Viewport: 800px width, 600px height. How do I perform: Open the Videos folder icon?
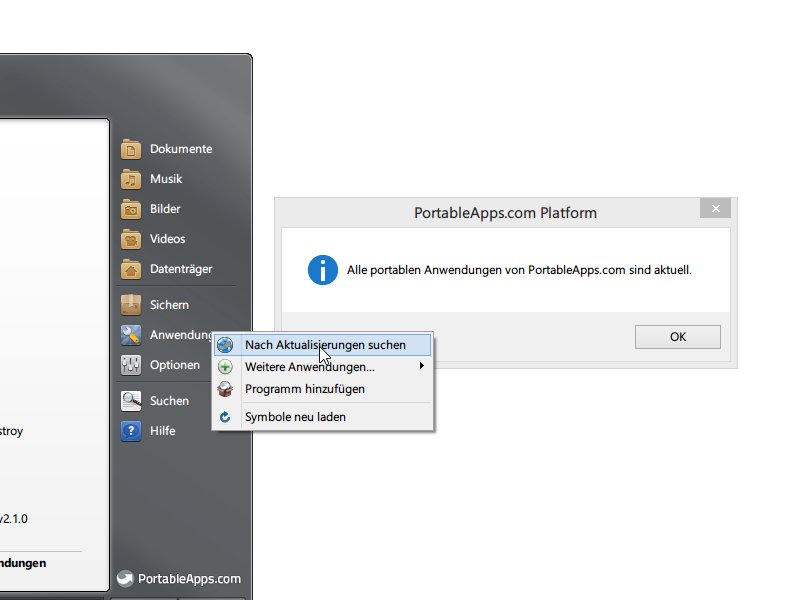coord(131,239)
